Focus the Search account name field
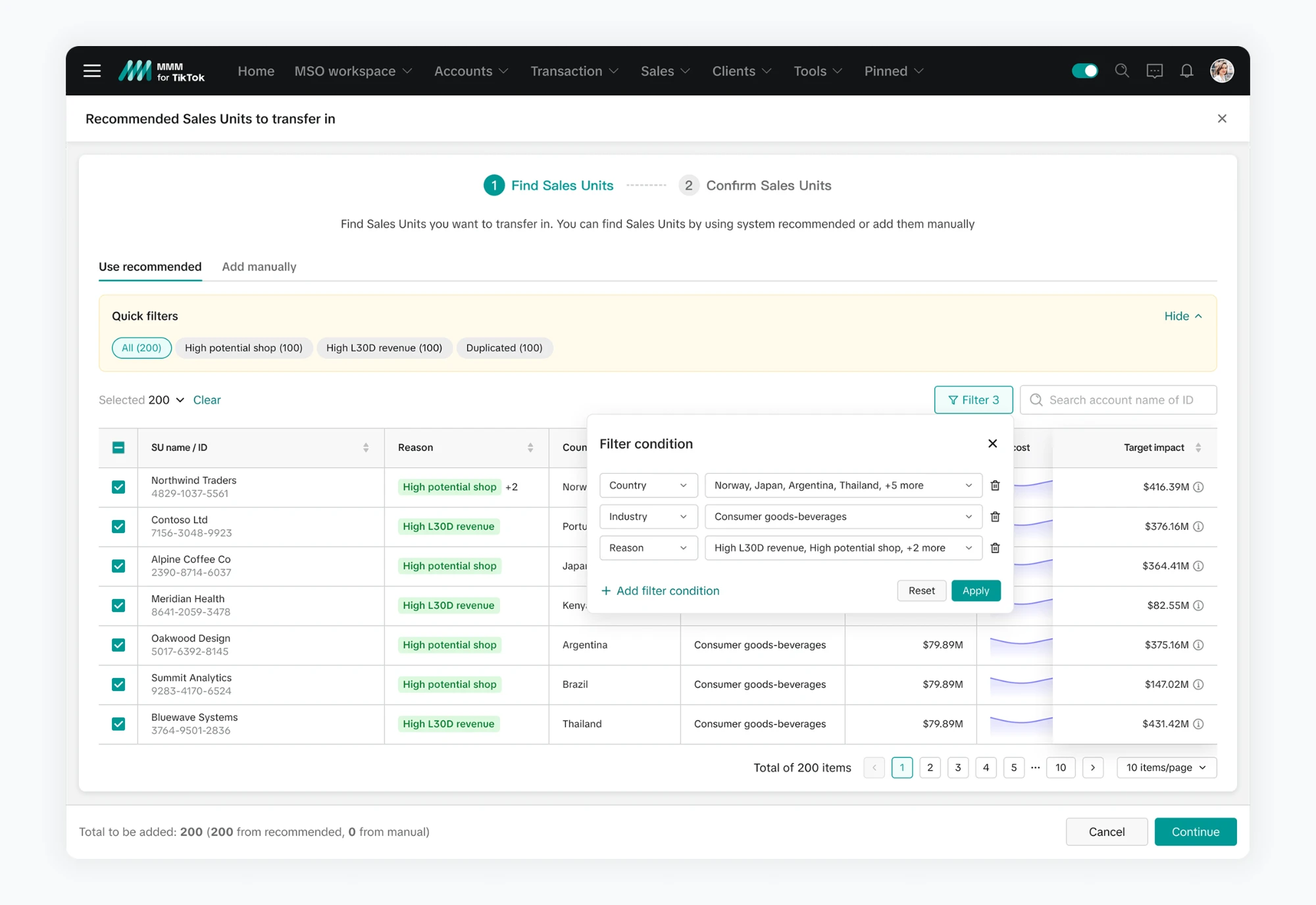This screenshot has width=1316, height=905. [x=1118, y=400]
